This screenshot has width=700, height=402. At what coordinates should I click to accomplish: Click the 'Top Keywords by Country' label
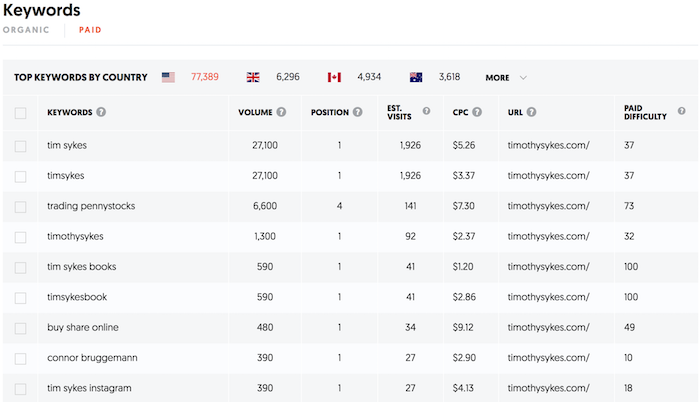tap(81, 77)
